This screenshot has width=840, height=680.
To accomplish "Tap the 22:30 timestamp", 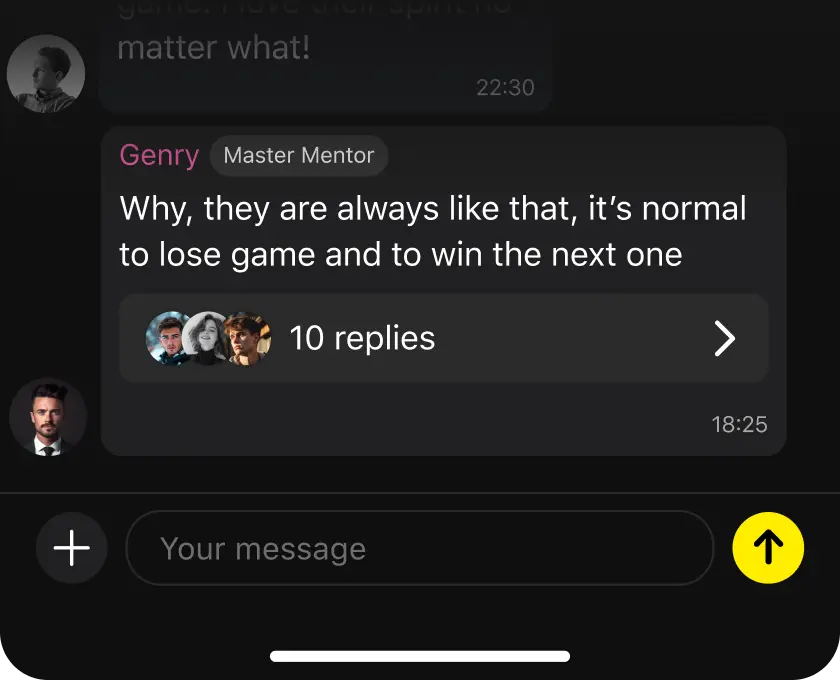I will pos(505,88).
